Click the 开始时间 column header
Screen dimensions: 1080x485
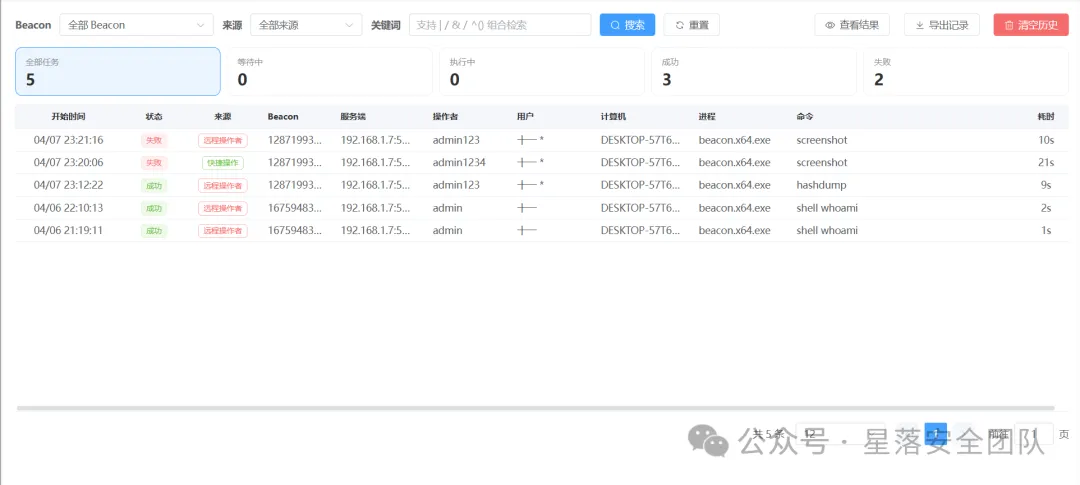(68, 116)
